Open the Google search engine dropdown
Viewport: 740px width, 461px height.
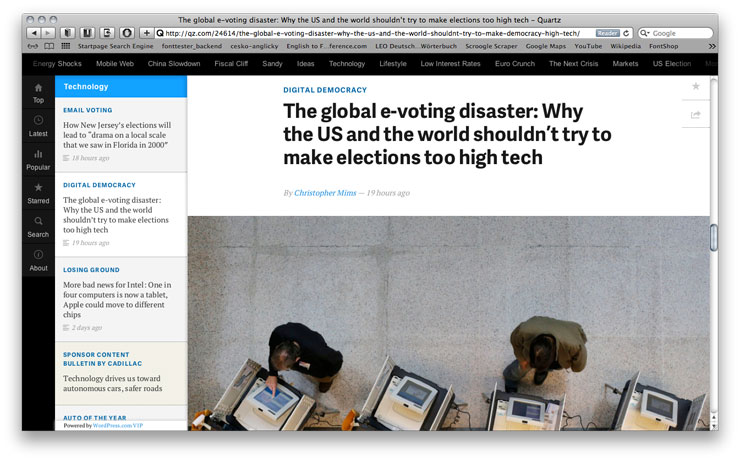click(645, 33)
